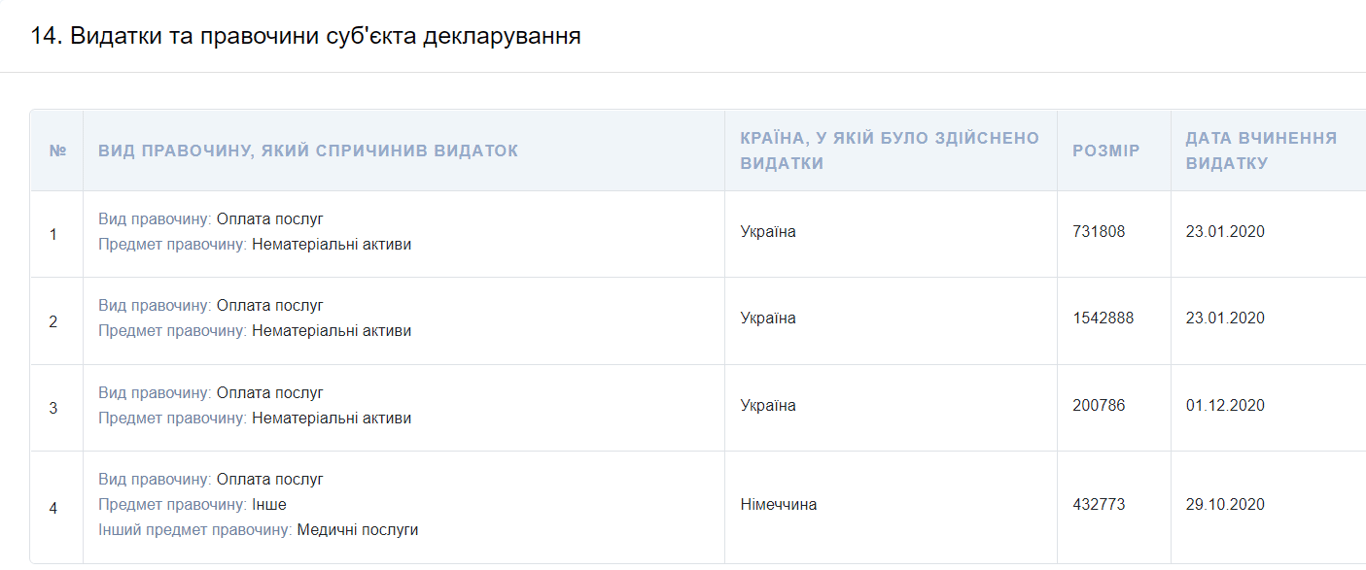Click the section 14 heading about видатки

pos(306,37)
